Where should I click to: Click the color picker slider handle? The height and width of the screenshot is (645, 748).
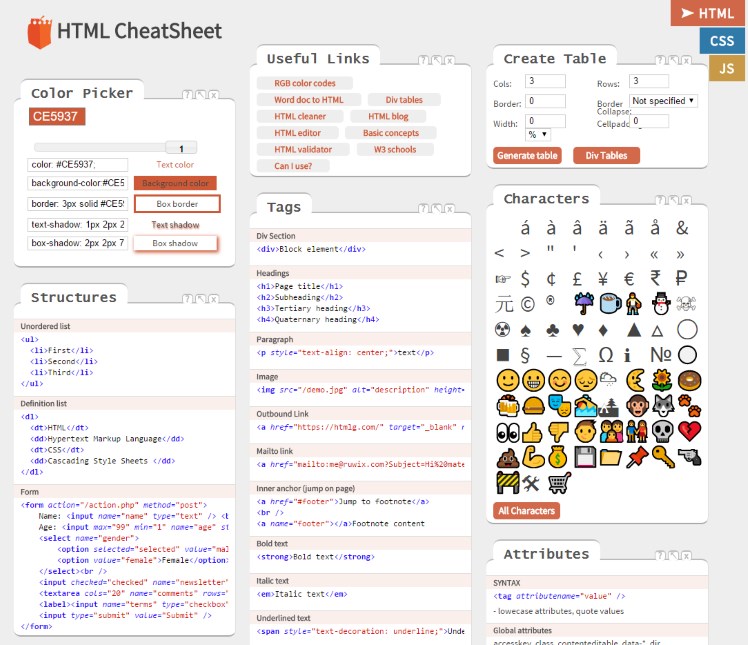pos(181,148)
